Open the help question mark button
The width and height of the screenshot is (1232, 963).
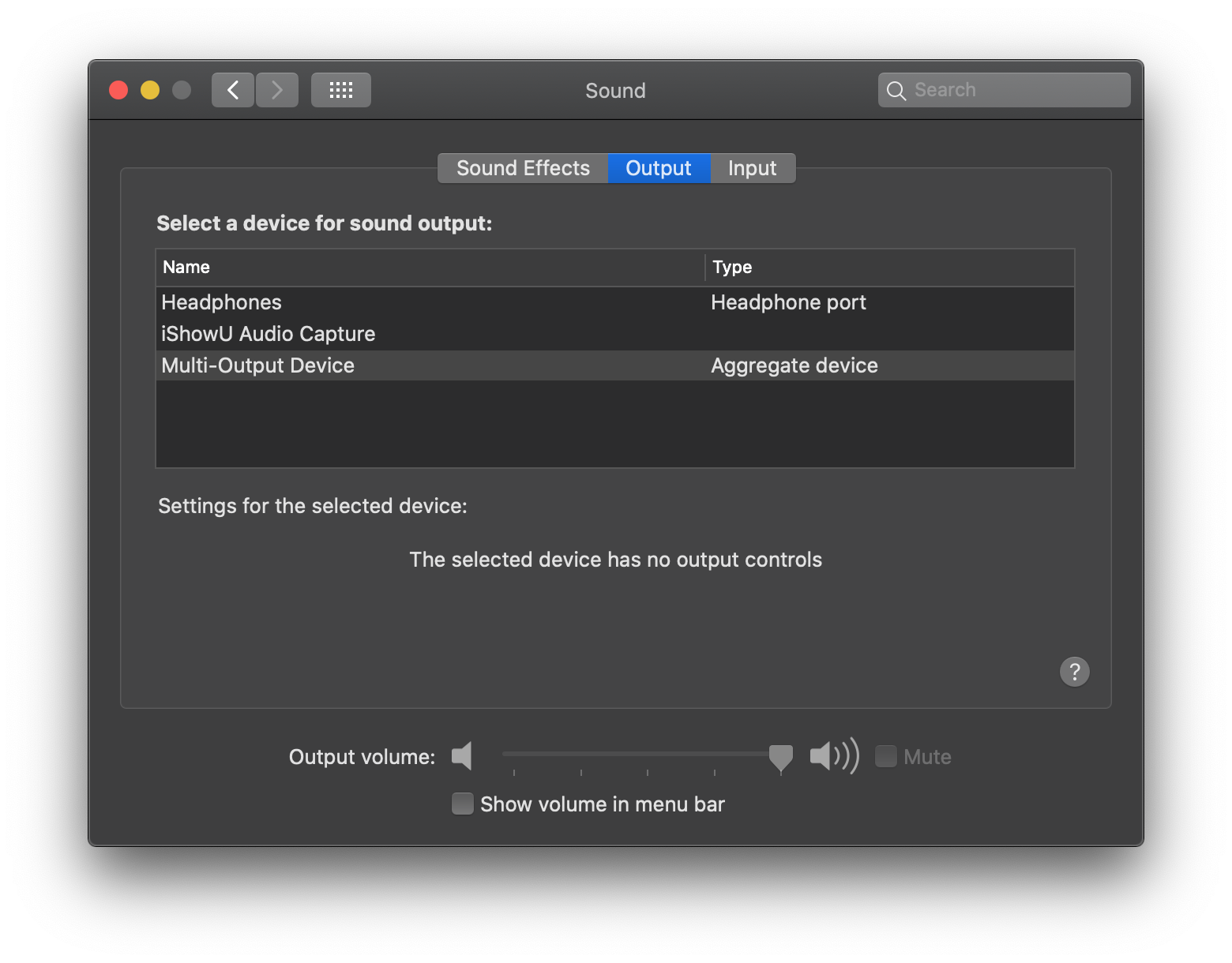[x=1074, y=672]
